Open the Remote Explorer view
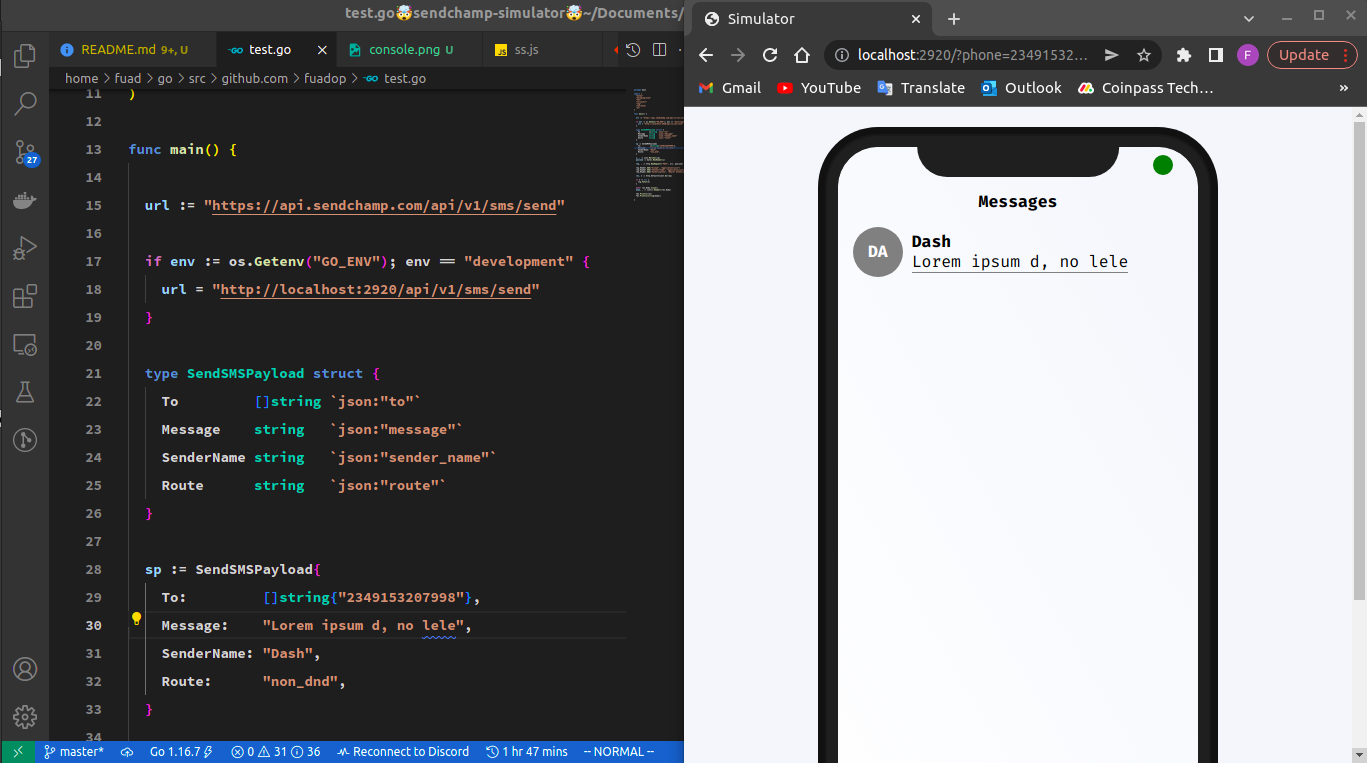Viewport: 1367px width, 763px height. click(25, 345)
